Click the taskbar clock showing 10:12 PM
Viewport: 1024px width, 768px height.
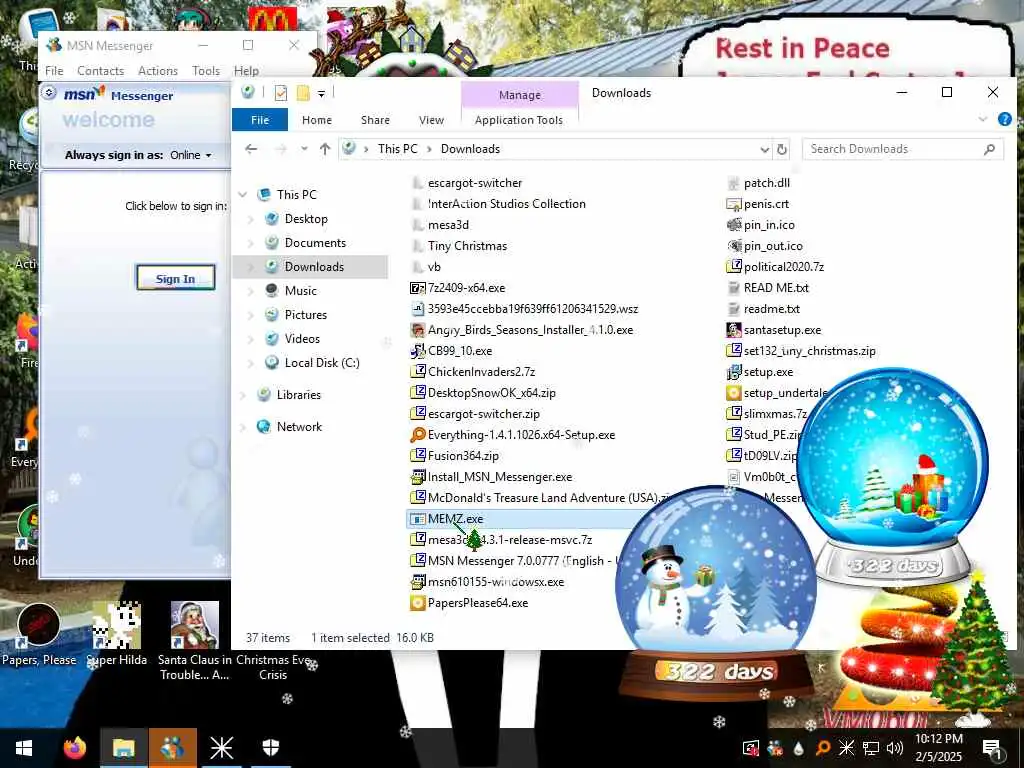(938, 748)
